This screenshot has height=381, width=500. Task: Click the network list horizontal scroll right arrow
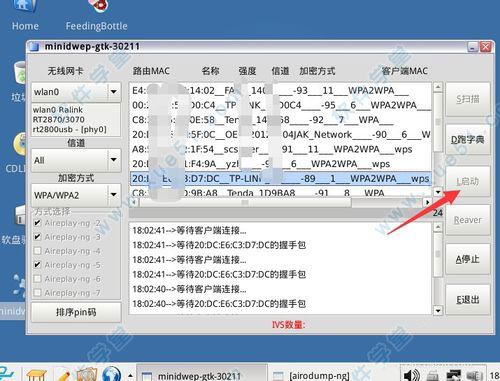(x=427, y=202)
